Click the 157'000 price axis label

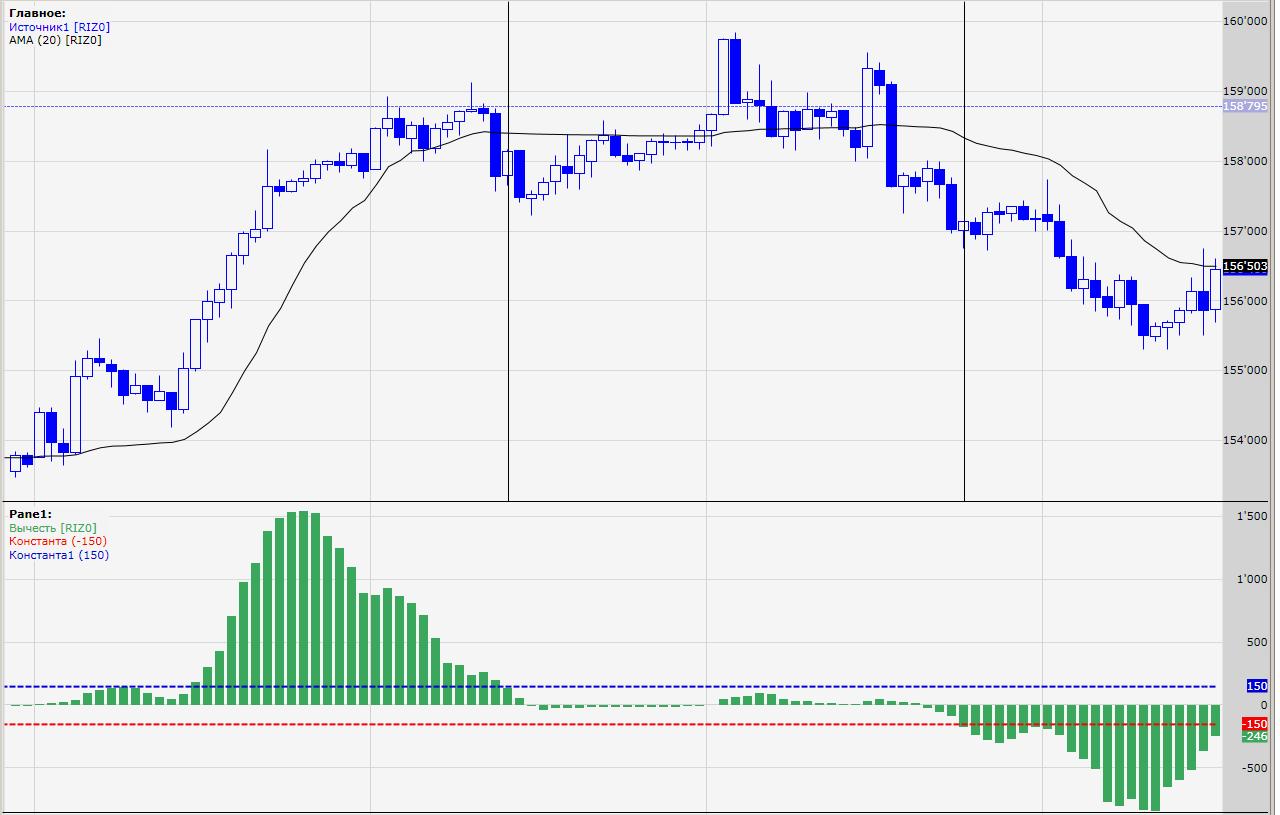coord(1247,230)
